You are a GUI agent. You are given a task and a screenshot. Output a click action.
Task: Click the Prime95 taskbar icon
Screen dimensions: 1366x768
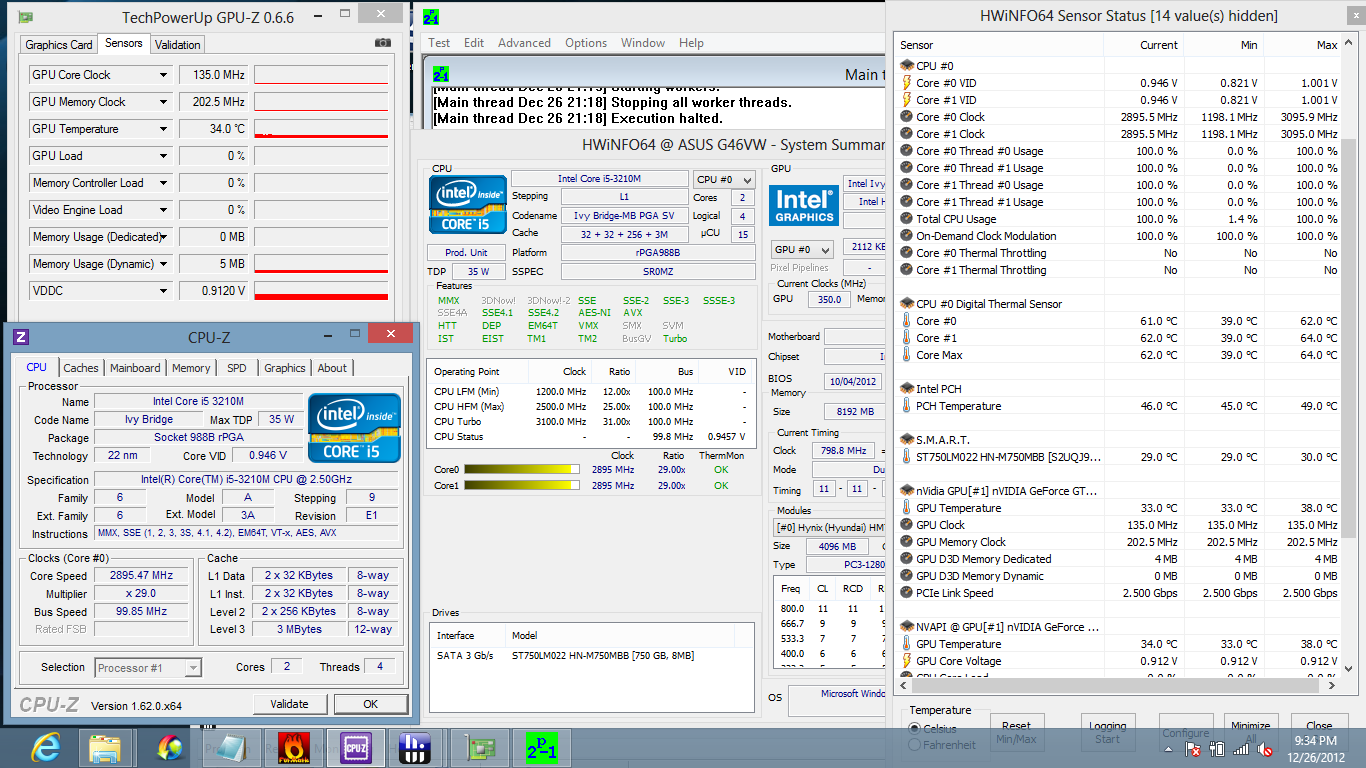[541, 747]
